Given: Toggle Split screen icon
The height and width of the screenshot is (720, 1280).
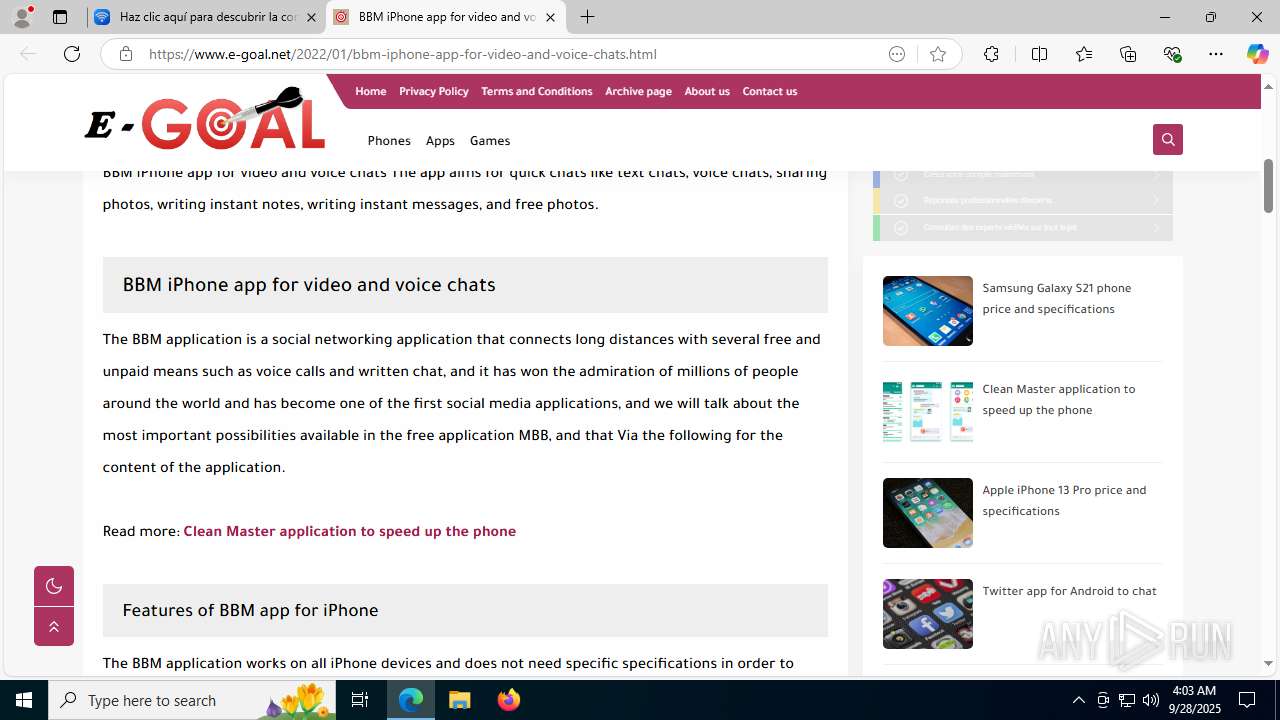Looking at the screenshot, I should pos(1039,54).
